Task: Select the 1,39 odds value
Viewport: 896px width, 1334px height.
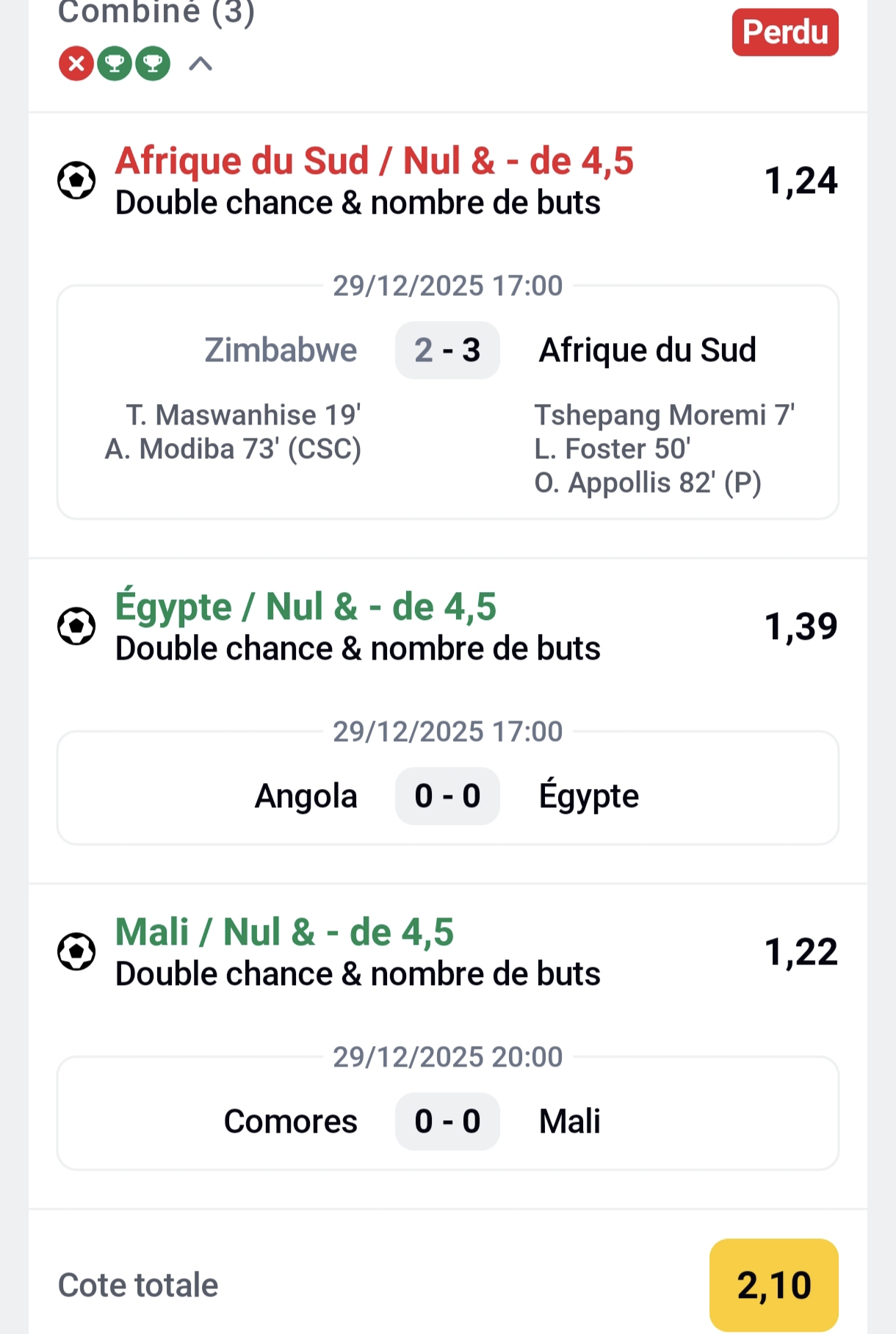Action: point(801,627)
